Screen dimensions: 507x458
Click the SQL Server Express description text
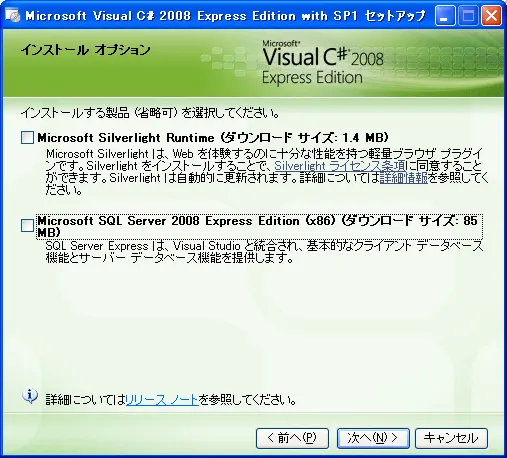[264, 252]
